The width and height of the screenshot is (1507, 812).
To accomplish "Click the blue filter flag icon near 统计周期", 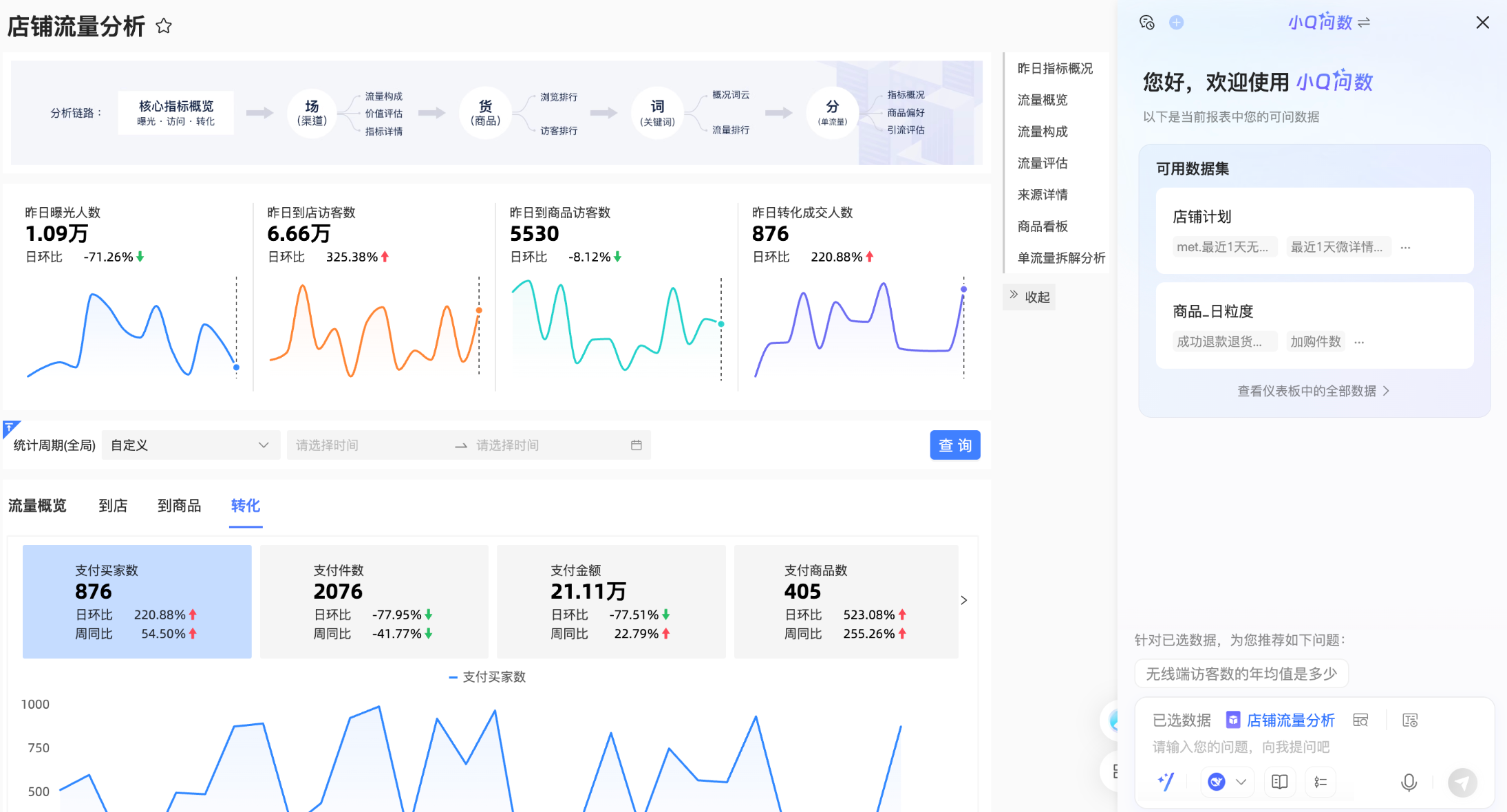I will [10, 429].
